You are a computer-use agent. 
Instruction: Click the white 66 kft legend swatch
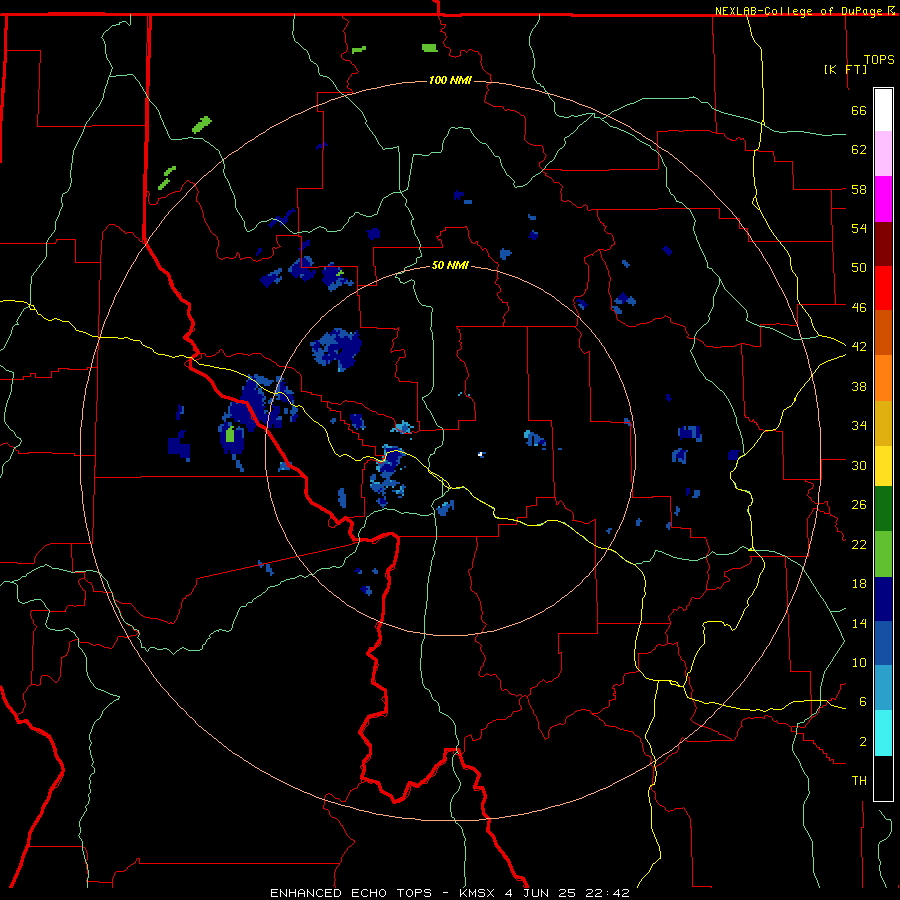pyautogui.click(x=883, y=110)
